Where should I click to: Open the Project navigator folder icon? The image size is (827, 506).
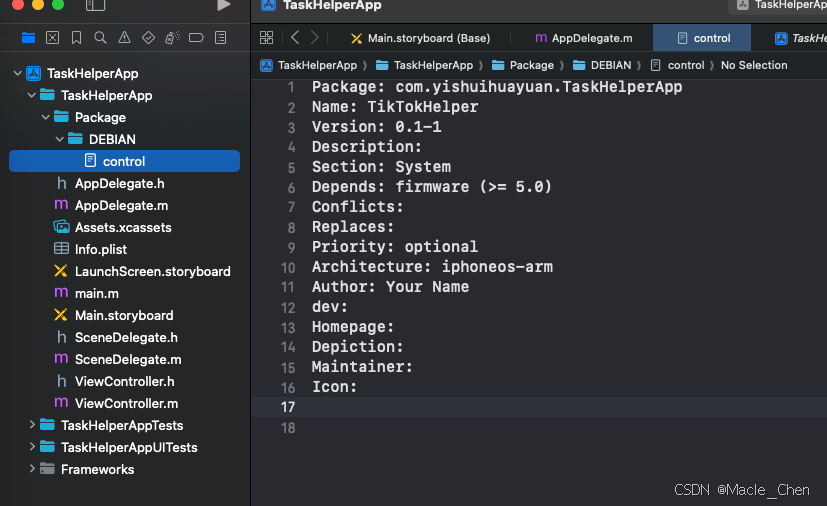[x=28, y=37]
